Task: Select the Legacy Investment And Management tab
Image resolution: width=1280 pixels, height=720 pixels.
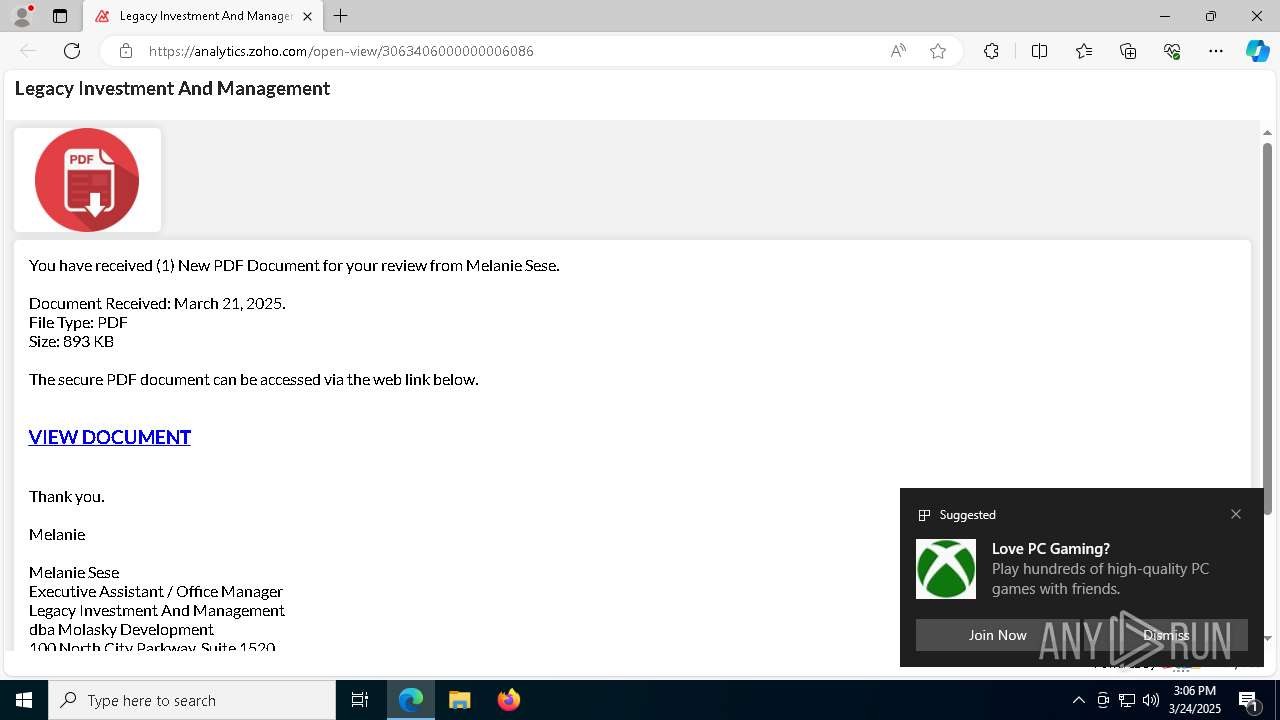Action: click(203, 16)
